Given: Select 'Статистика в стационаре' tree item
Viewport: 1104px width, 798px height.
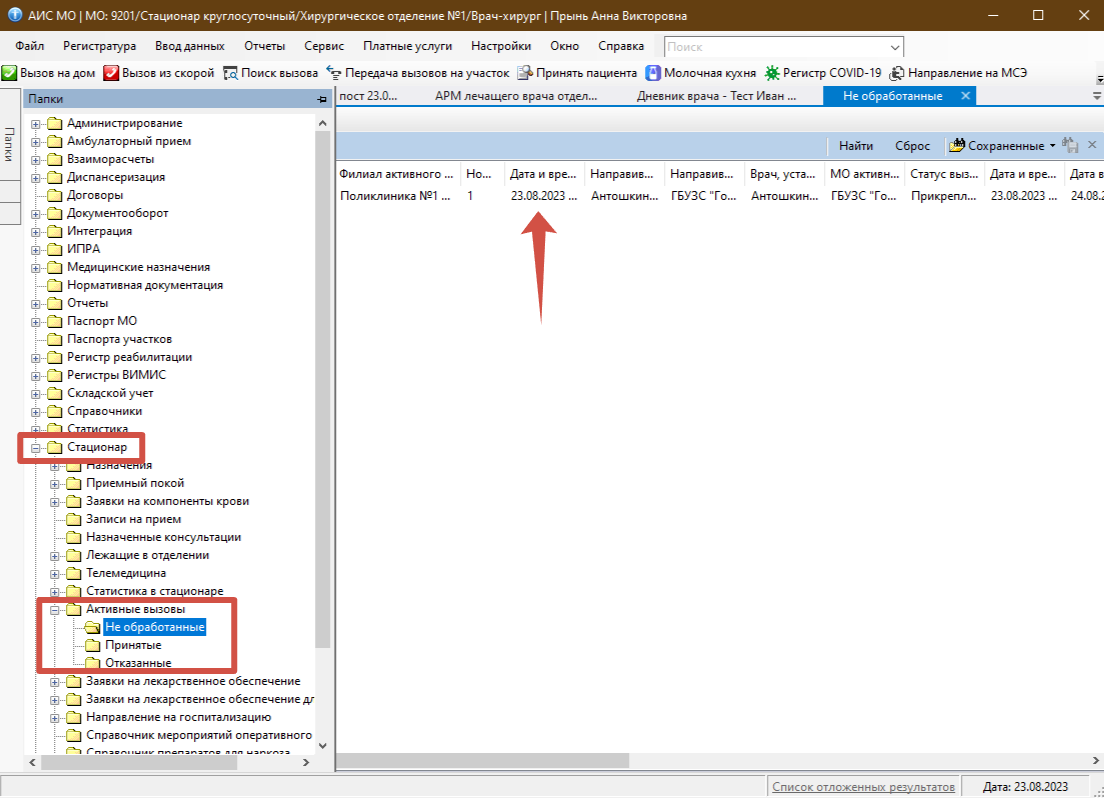Looking at the screenshot, I should (x=155, y=591).
